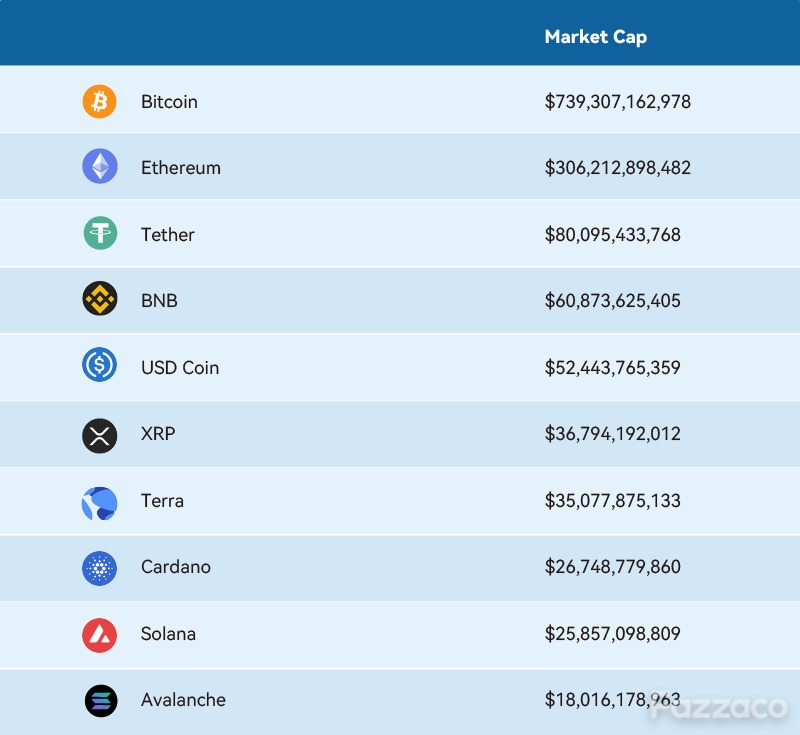The width and height of the screenshot is (800, 735).
Task: Click the red triangle icon beside Solana
Action: (99, 636)
